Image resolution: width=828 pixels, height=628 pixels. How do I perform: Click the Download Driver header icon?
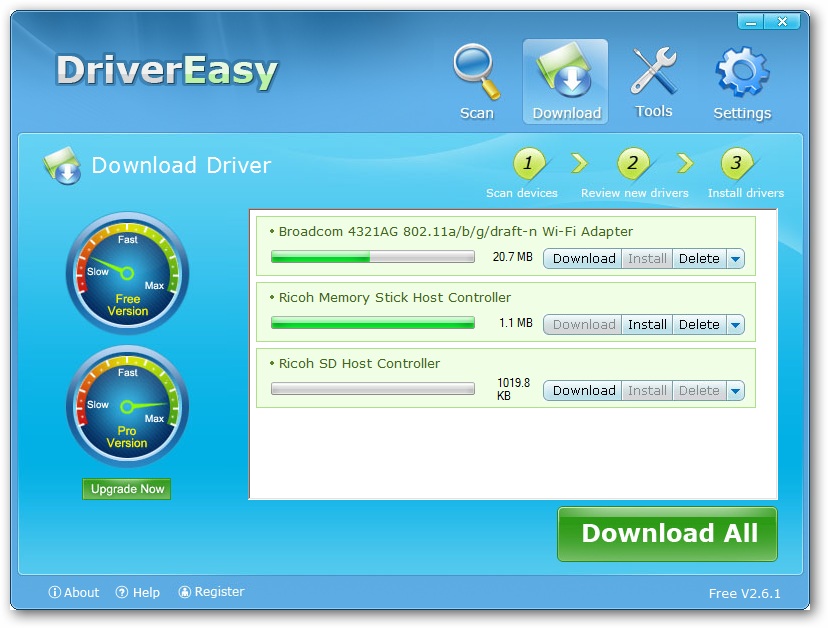tap(62, 165)
